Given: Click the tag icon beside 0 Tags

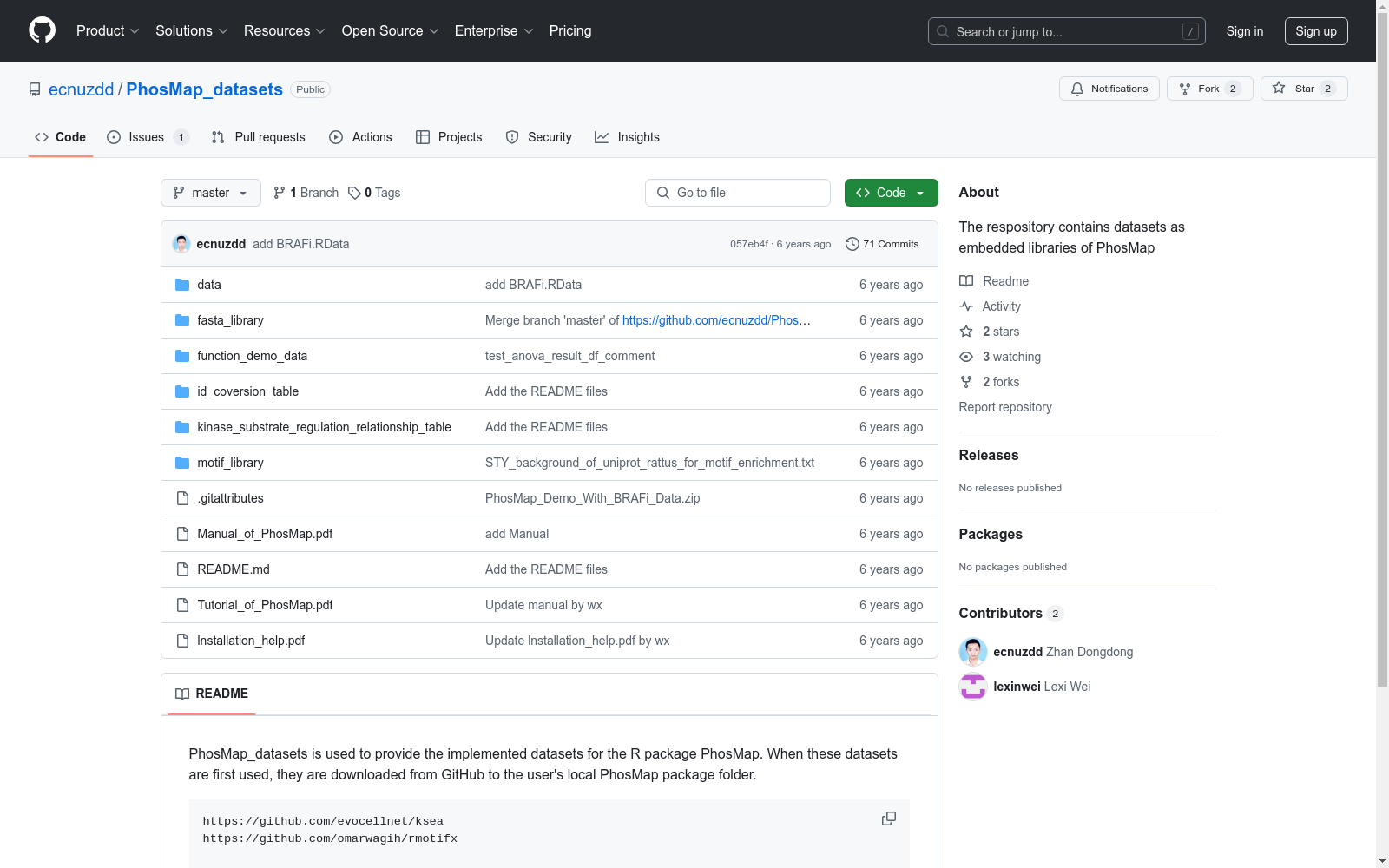Looking at the screenshot, I should (354, 193).
